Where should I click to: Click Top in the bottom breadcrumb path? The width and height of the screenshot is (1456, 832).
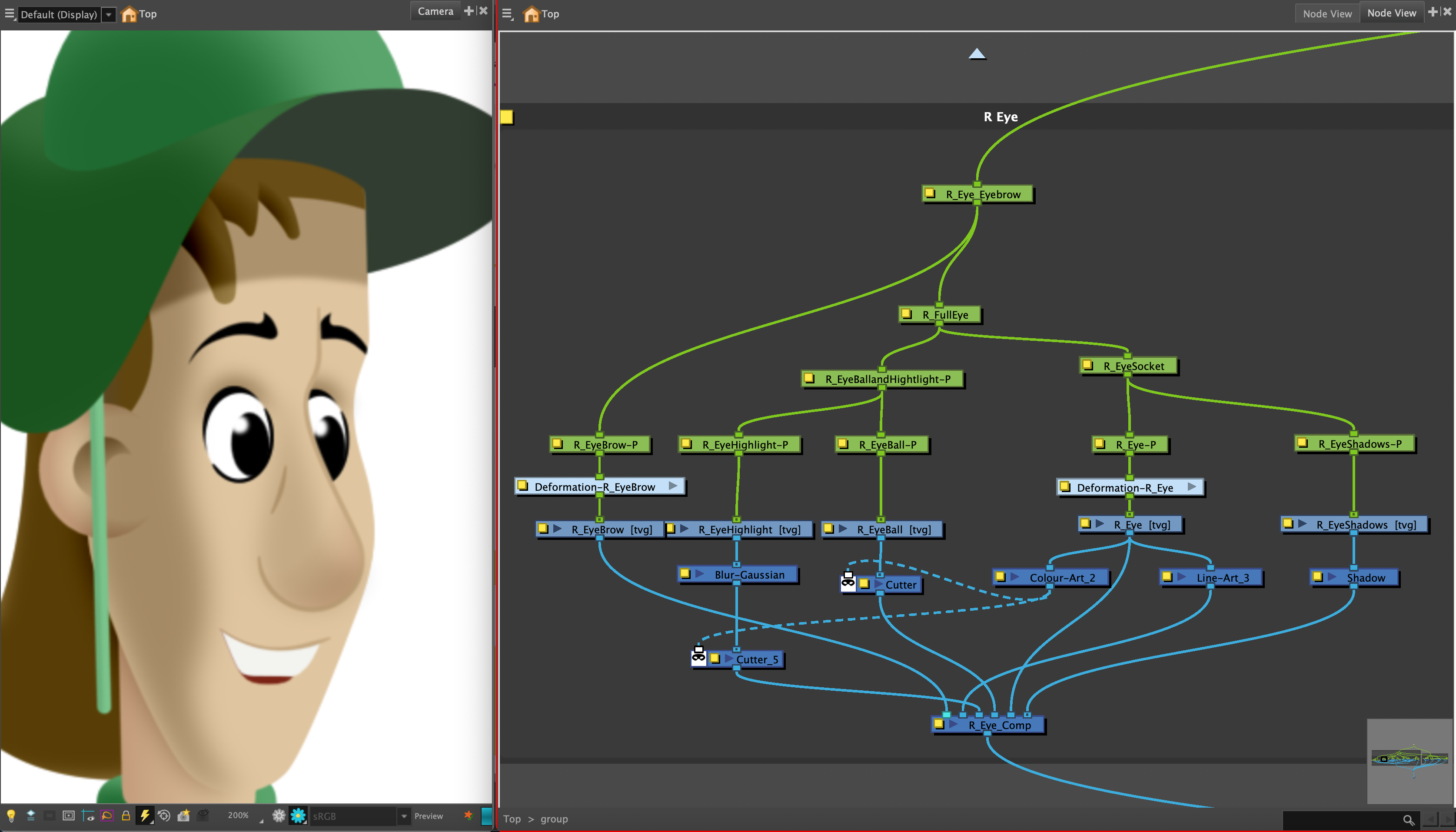512,819
